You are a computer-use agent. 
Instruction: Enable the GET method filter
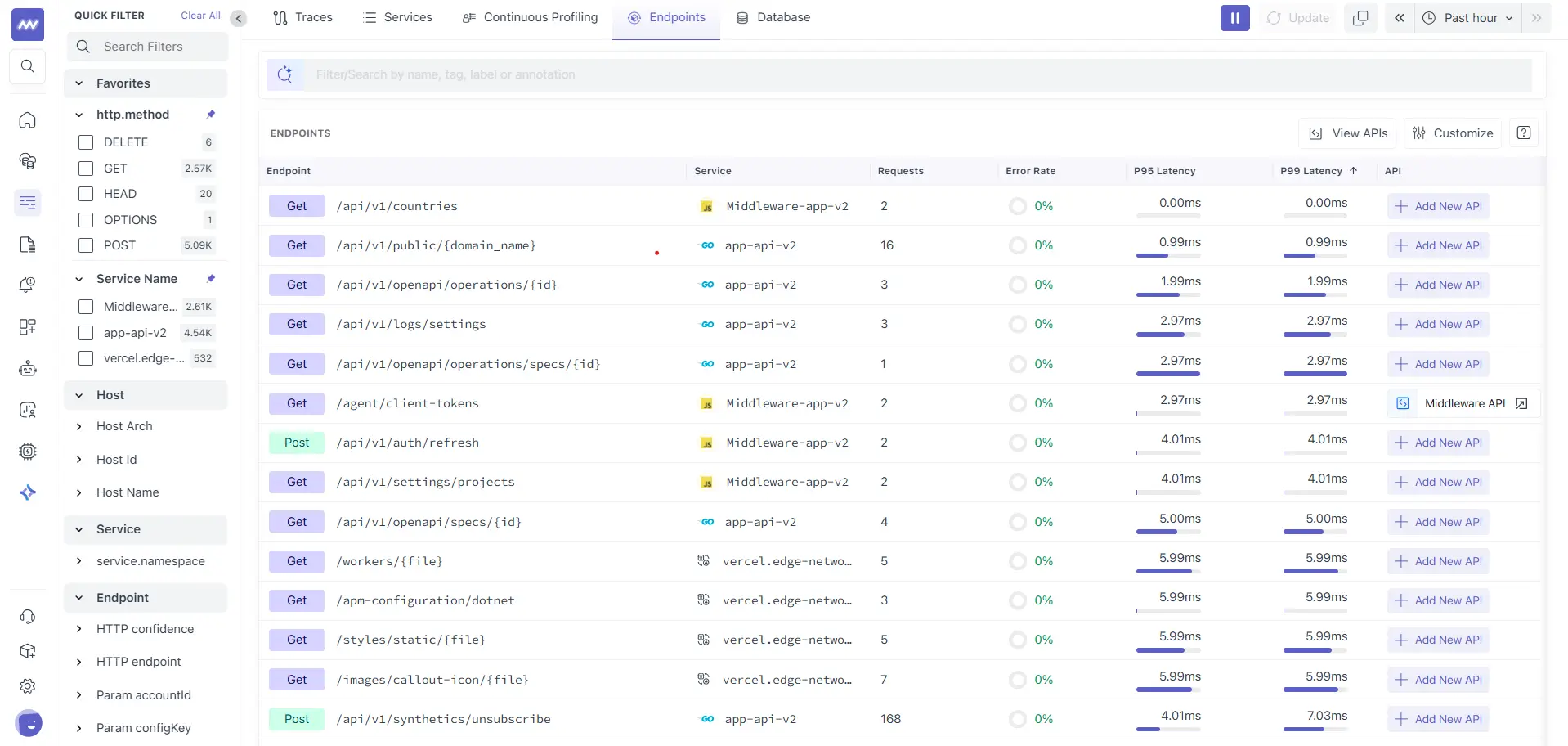click(x=85, y=169)
